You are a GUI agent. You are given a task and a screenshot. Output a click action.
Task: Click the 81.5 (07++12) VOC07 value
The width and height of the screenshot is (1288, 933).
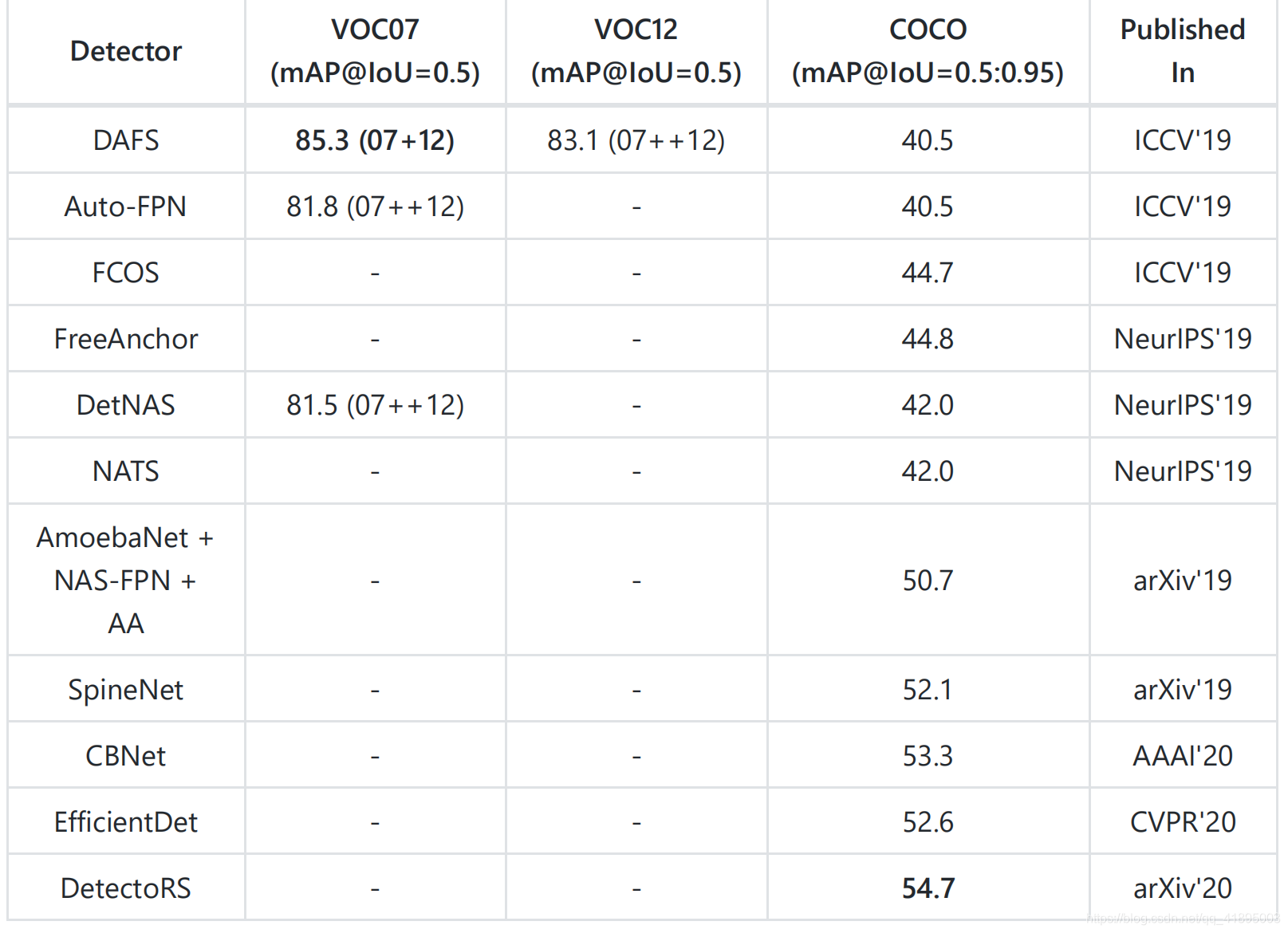[375, 405]
